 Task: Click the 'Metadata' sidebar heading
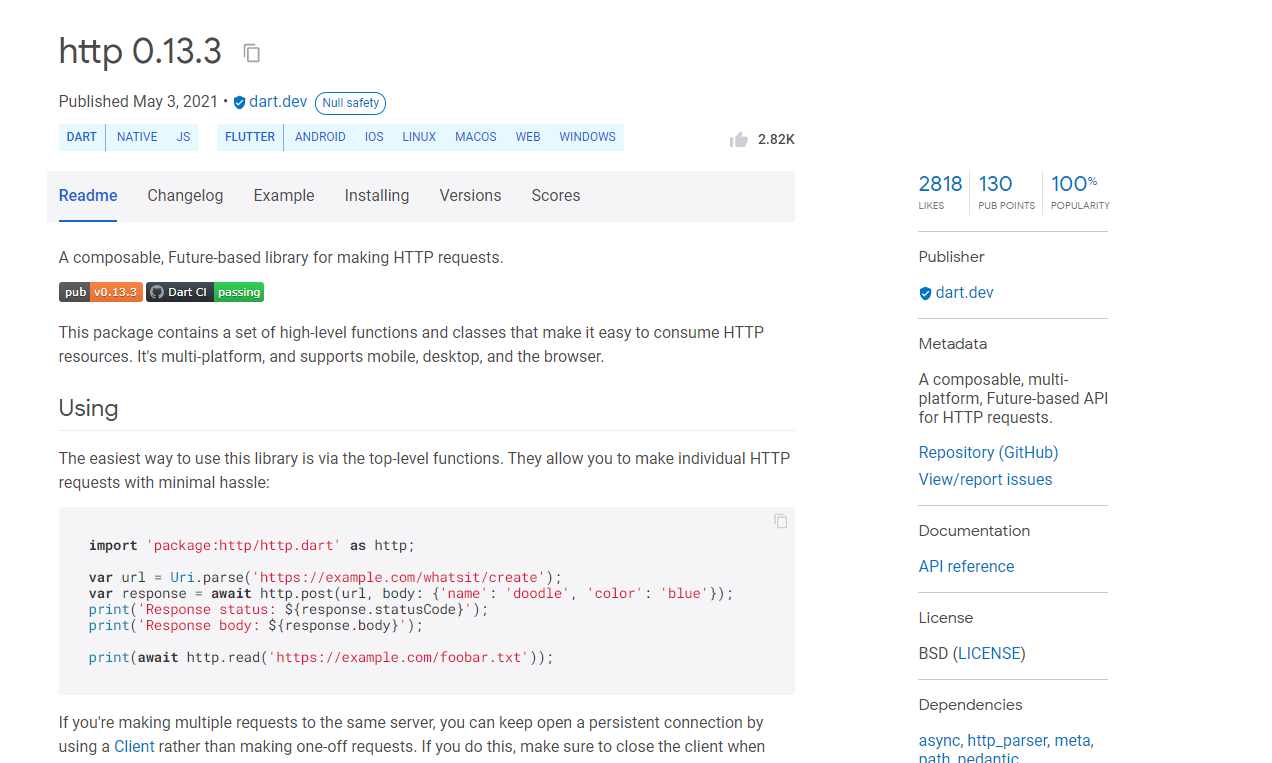pyautogui.click(x=953, y=344)
